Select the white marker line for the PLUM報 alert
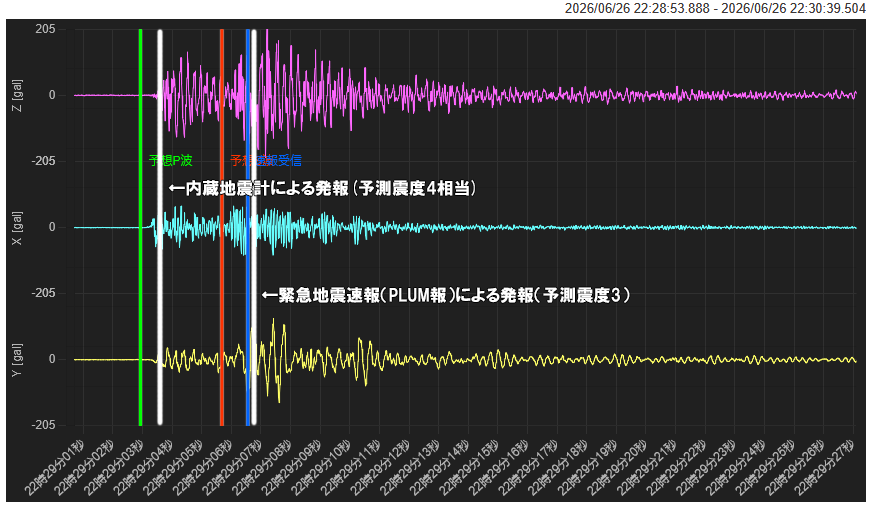 (x=254, y=227)
